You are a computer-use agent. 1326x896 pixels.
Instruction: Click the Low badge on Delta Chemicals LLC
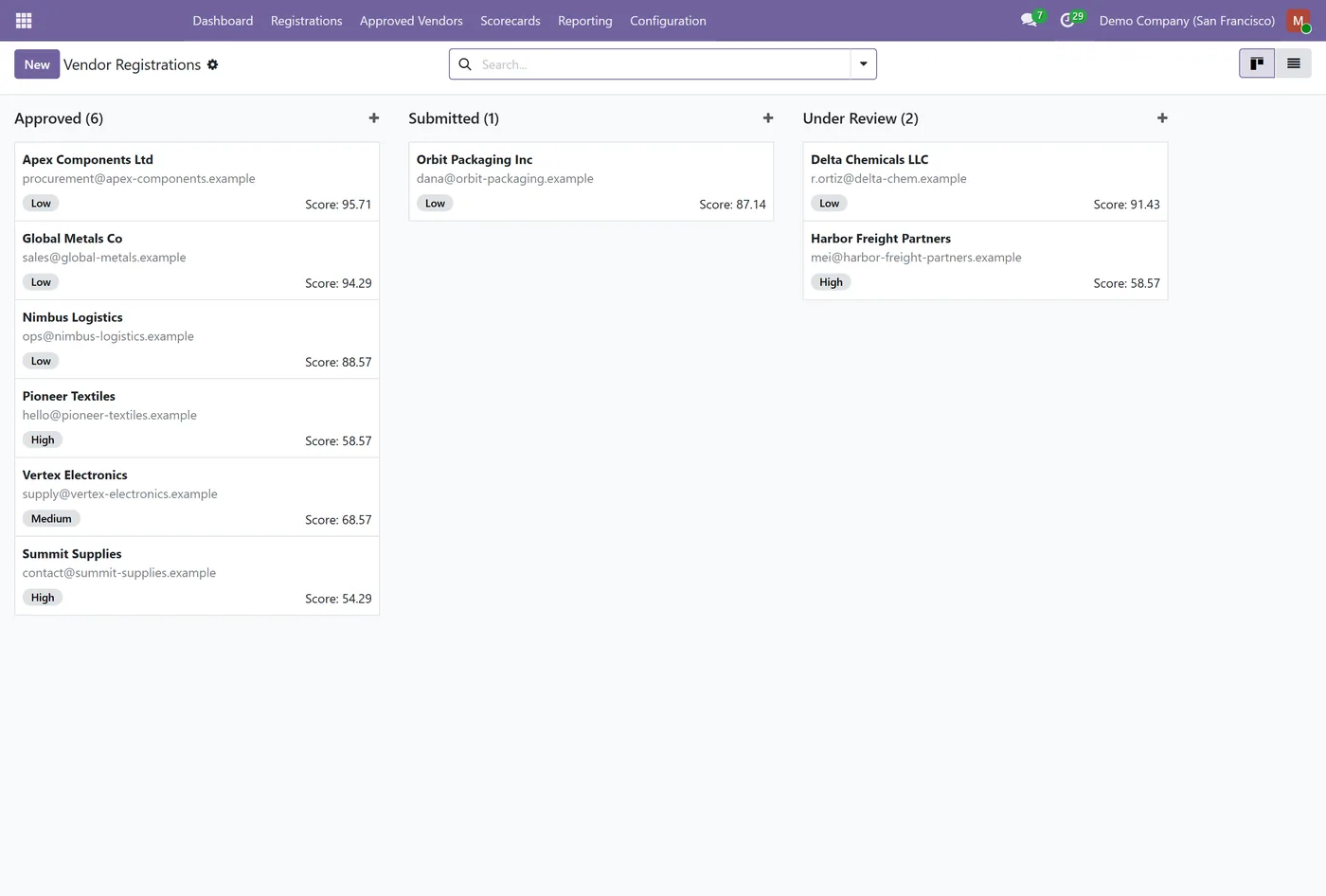coord(829,204)
